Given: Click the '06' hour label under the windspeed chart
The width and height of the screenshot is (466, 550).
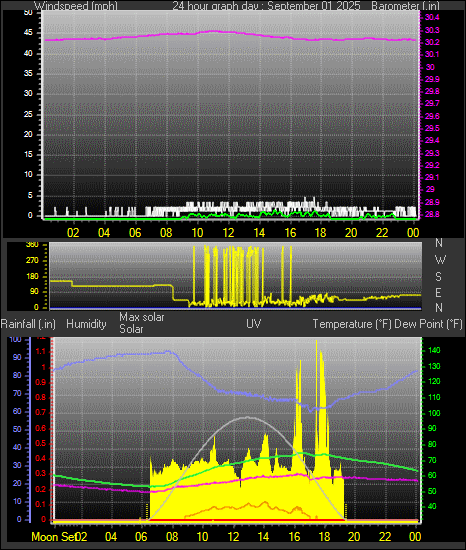Looking at the screenshot, I should [x=135, y=233].
